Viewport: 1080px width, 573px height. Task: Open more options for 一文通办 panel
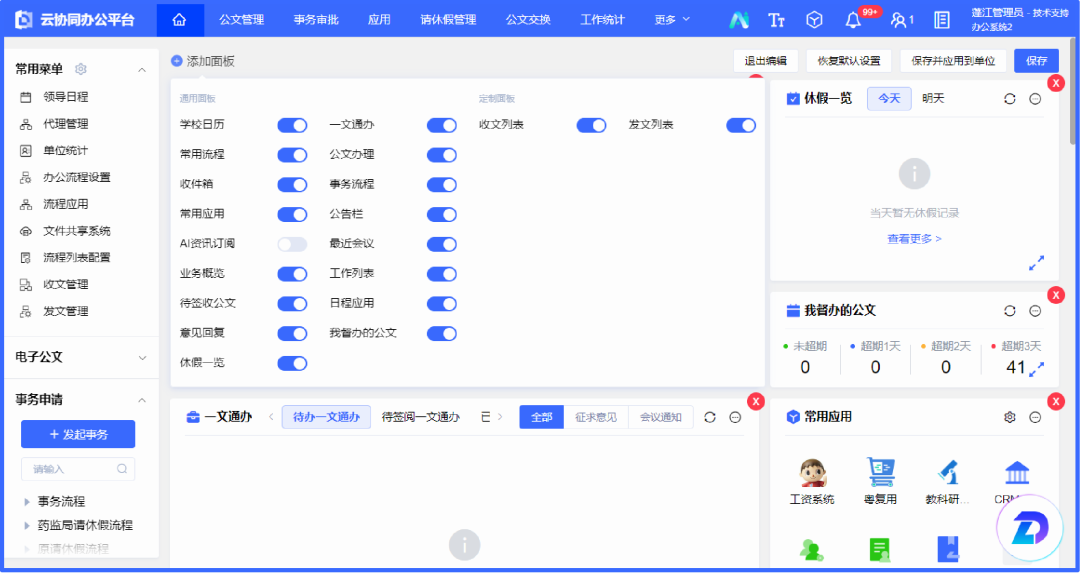[735, 417]
